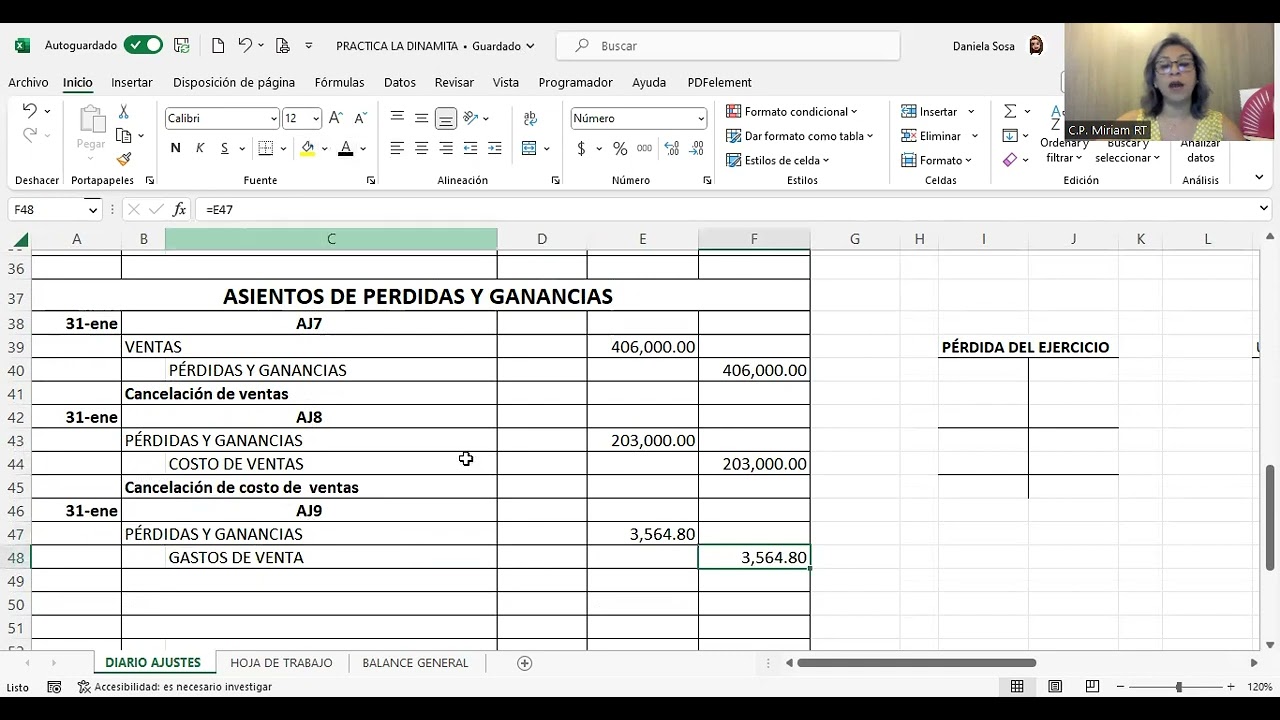Open the Formato condicional dropdown
Screen dimensions: 1280x720
(x=792, y=111)
